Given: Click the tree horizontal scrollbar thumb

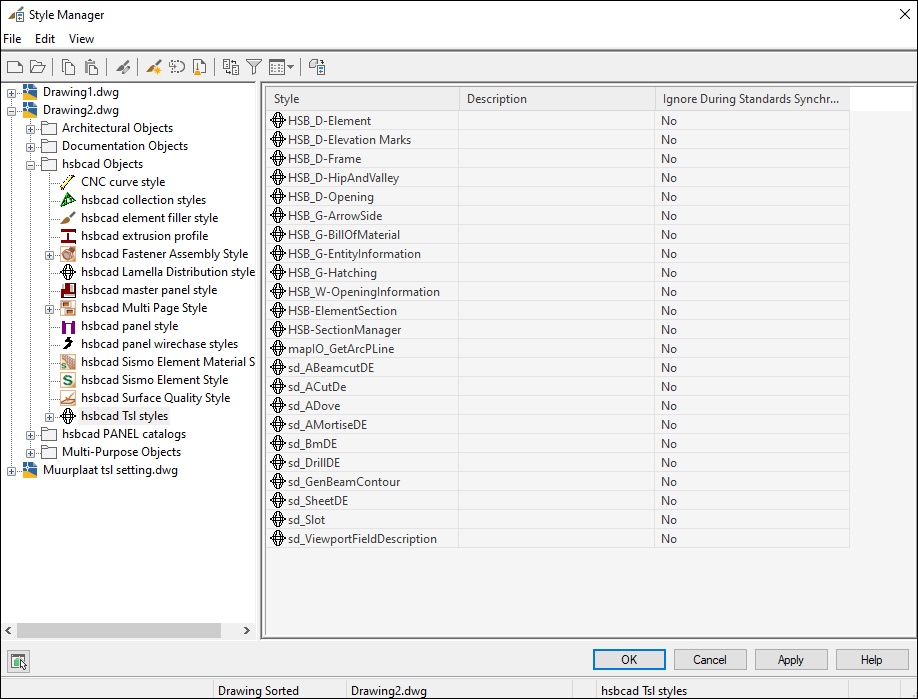Looking at the screenshot, I should coord(119,631).
